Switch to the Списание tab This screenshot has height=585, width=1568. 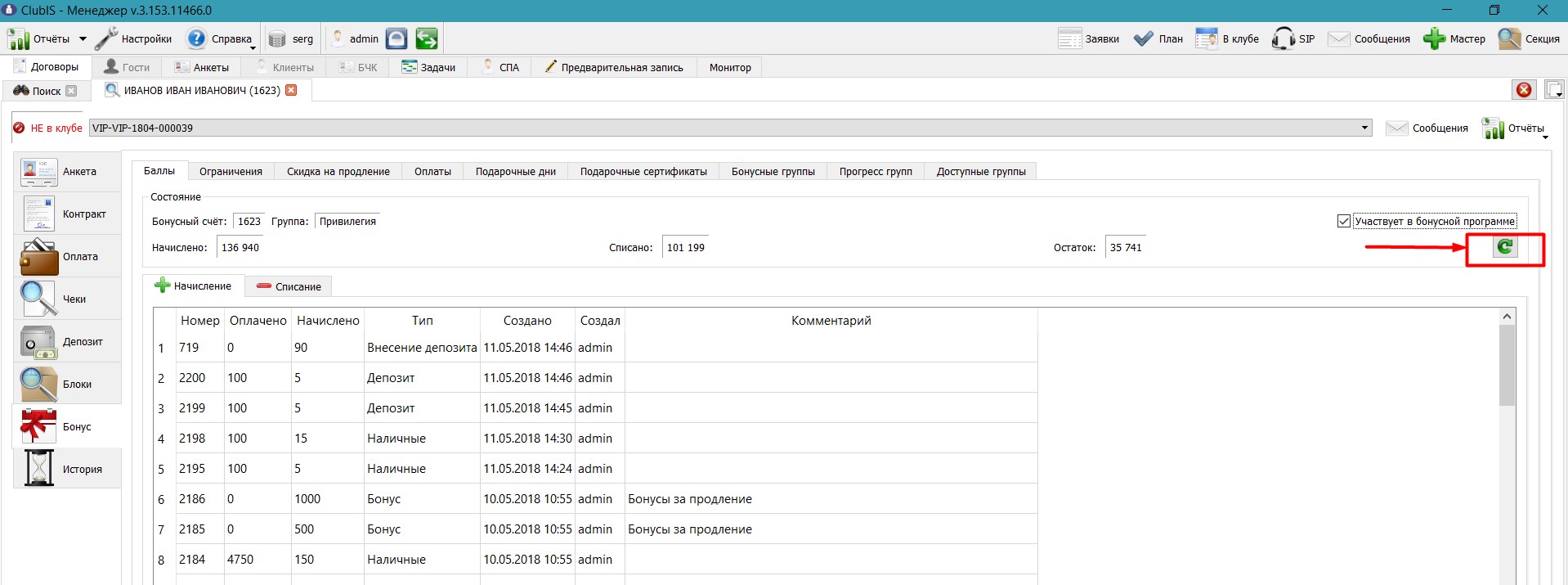click(289, 286)
